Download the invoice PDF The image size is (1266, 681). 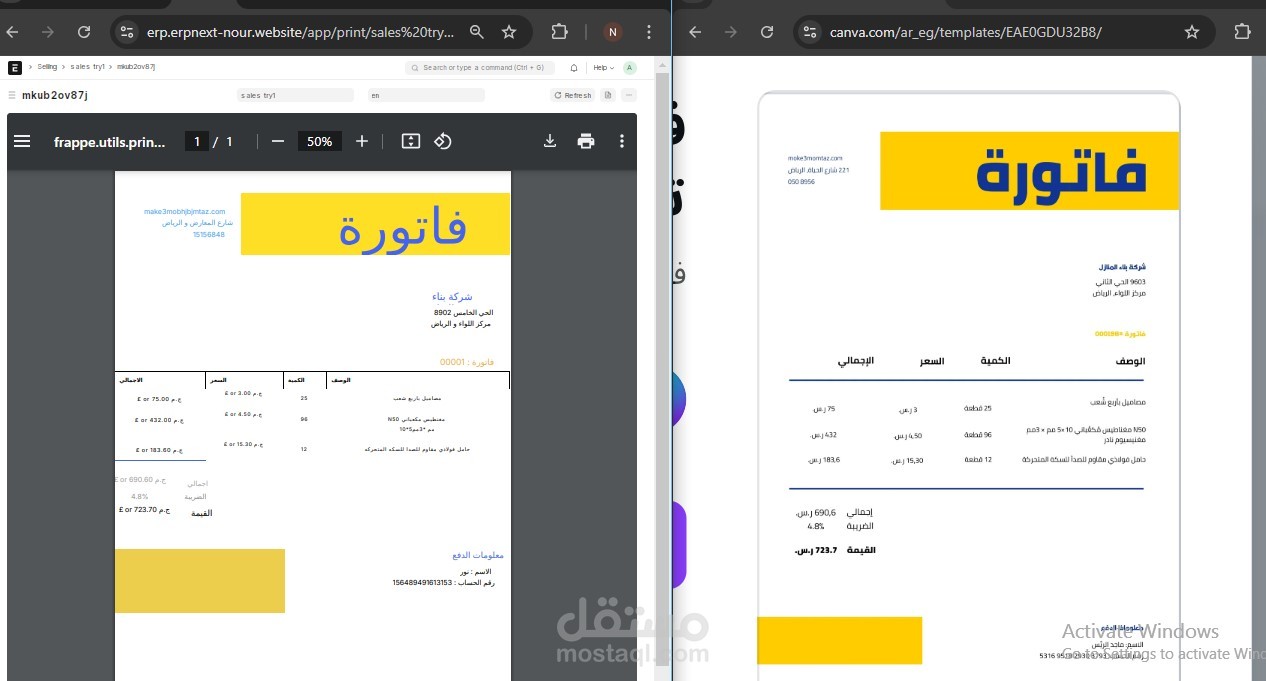tap(549, 141)
